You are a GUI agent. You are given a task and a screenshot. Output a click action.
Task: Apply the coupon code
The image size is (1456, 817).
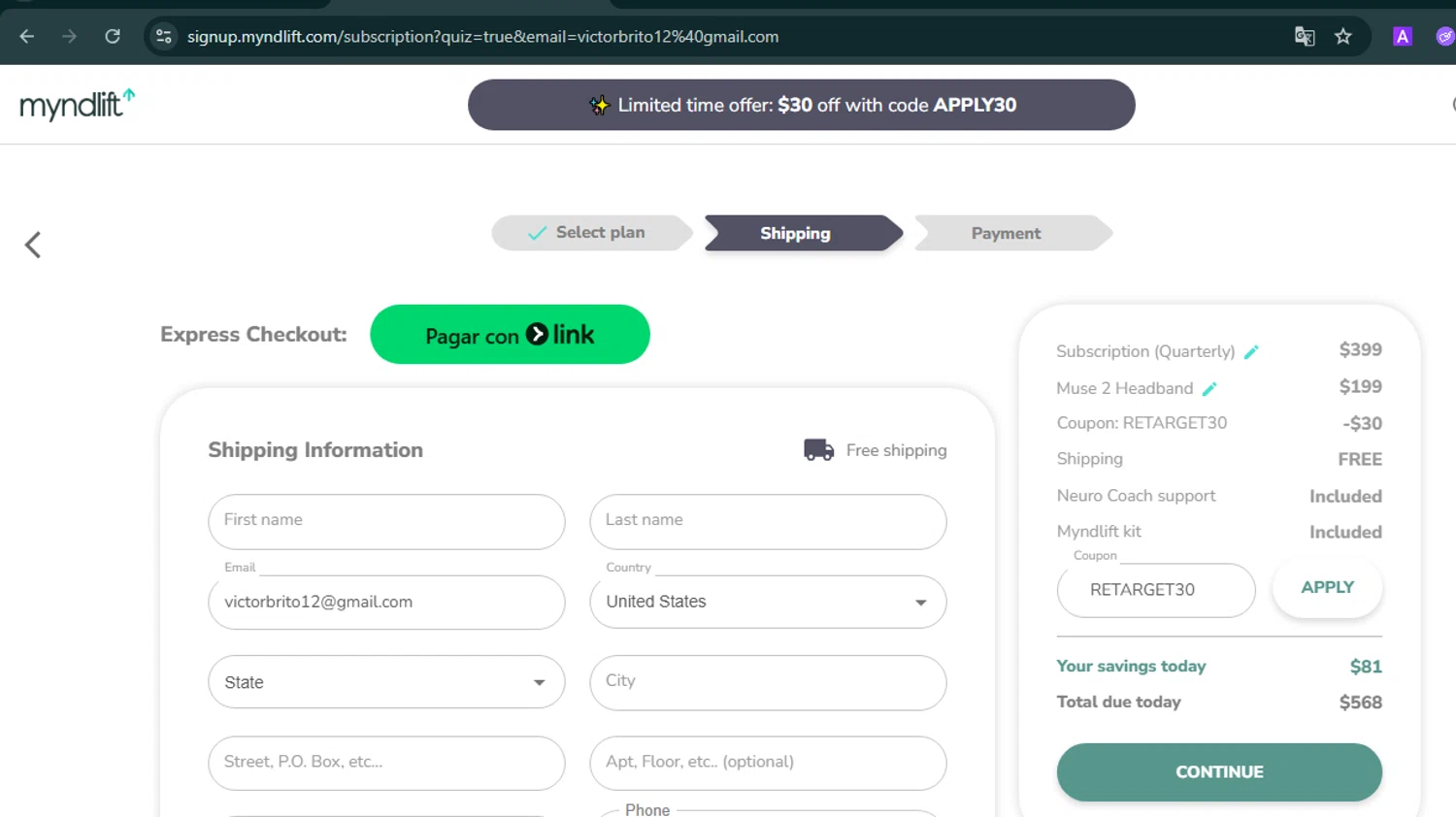pyautogui.click(x=1327, y=588)
